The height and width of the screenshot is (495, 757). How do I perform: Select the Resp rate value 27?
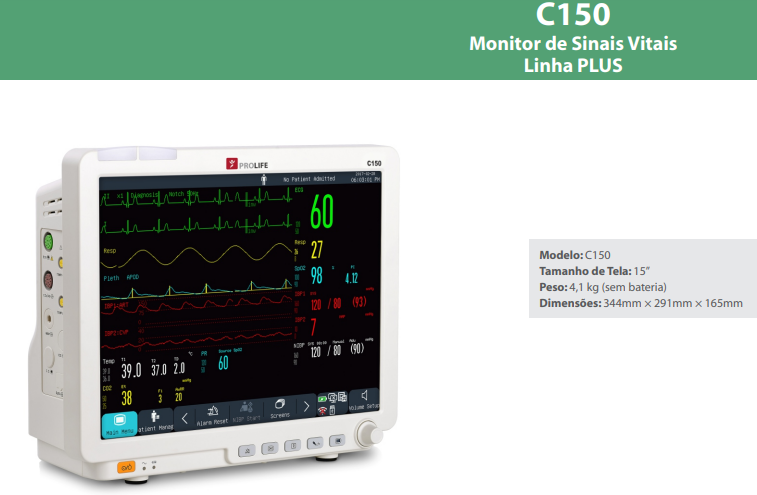316,250
